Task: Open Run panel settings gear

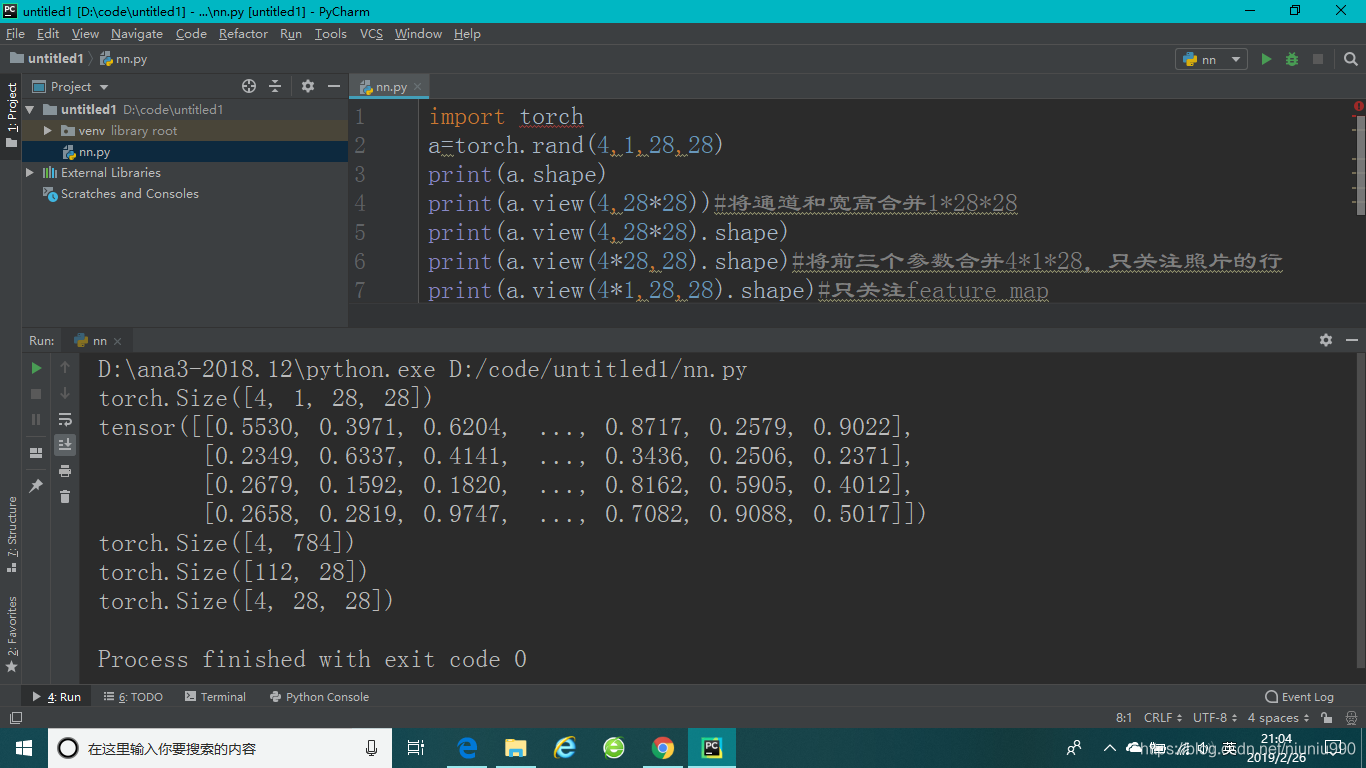Action: pos(1326,340)
